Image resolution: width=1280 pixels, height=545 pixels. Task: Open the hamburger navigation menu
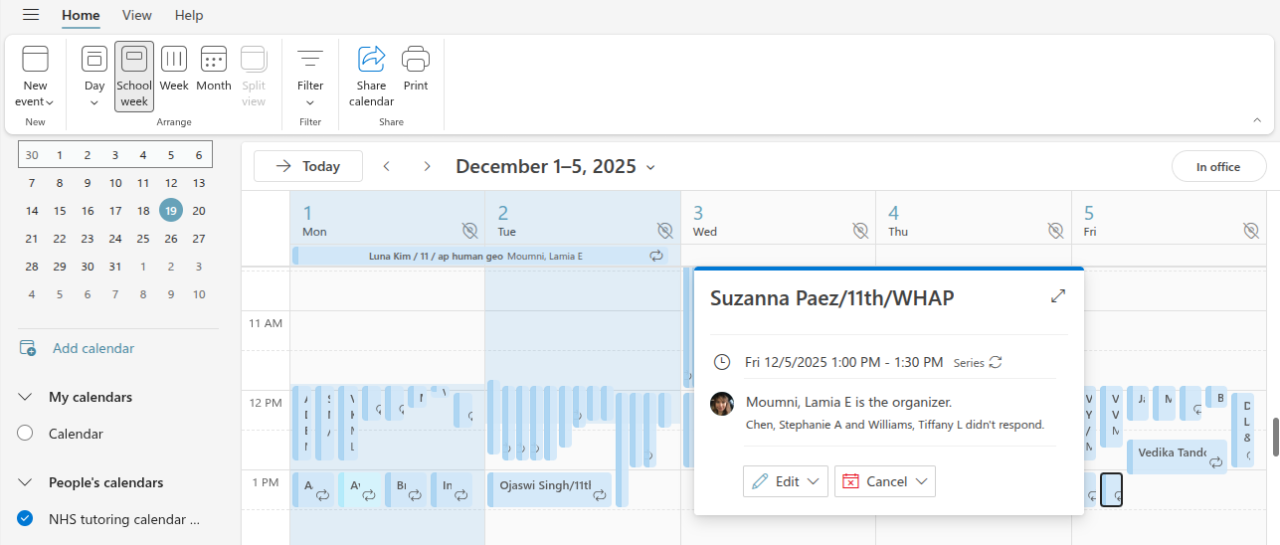[30, 15]
